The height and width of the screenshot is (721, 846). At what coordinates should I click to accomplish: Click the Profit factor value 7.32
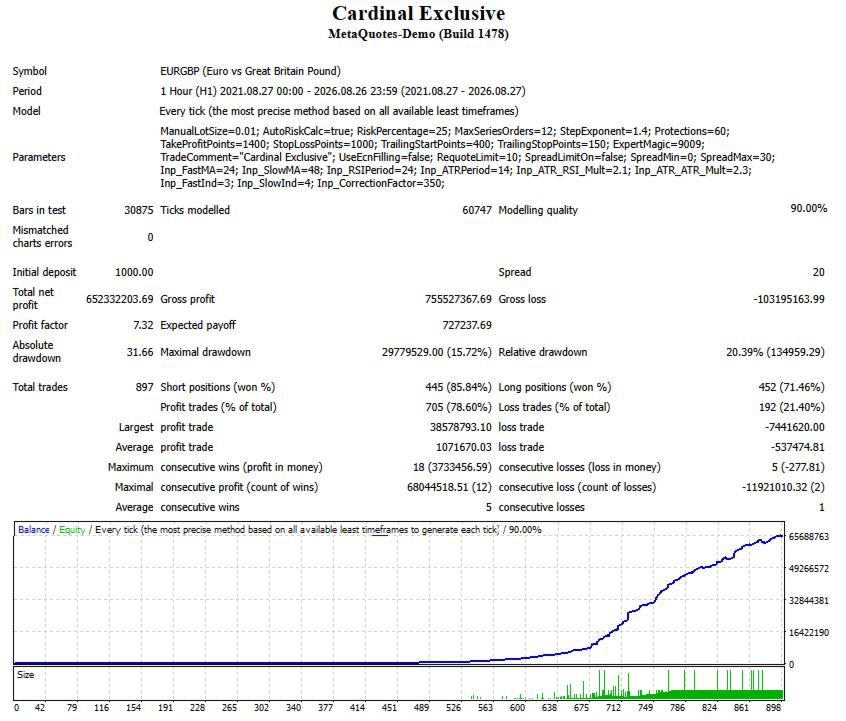[144, 325]
